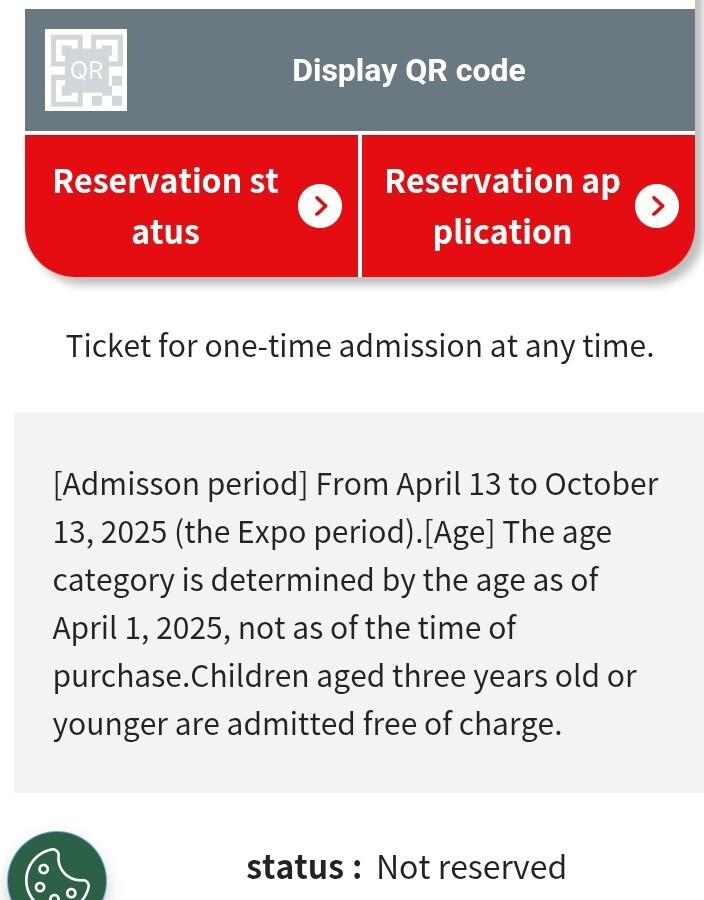This screenshot has width=704, height=900.
Task: Open the Reservation status page
Action: tap(166, 206)
